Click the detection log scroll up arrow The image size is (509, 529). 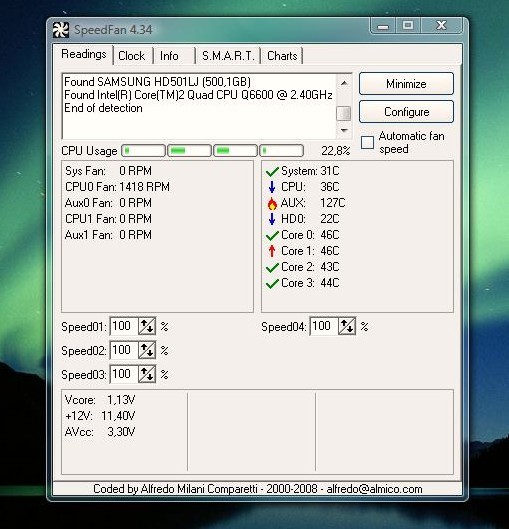coord(344,83)
